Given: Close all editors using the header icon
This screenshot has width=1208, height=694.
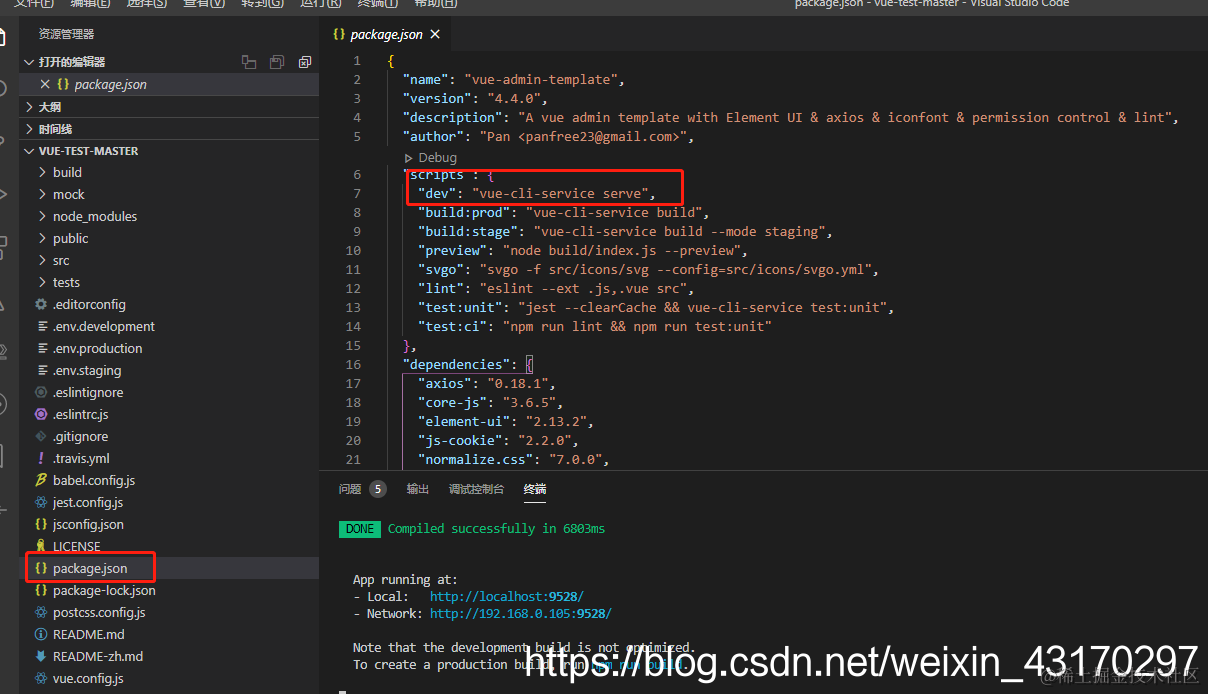Looking at the screenshot, I should (305, 62).
